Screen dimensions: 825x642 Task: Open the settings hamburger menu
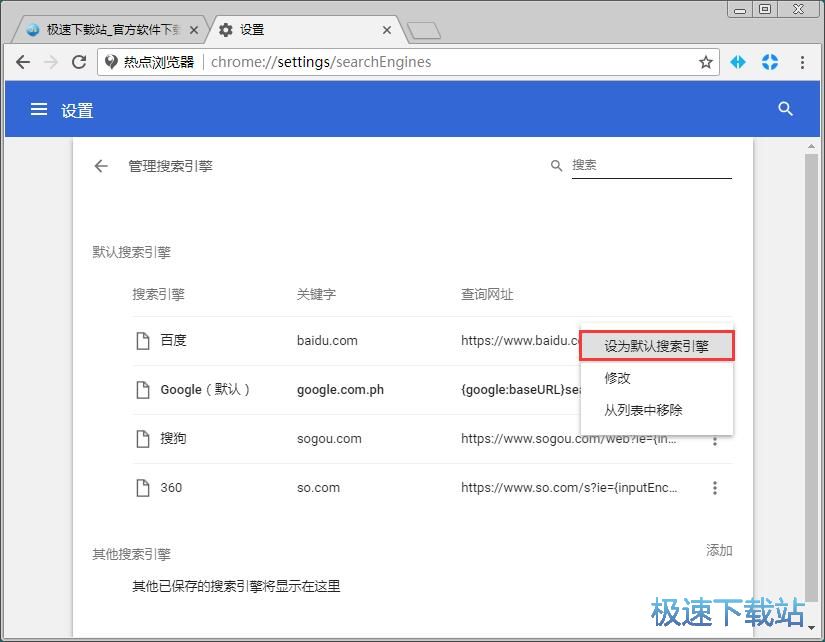pos(38,109)
